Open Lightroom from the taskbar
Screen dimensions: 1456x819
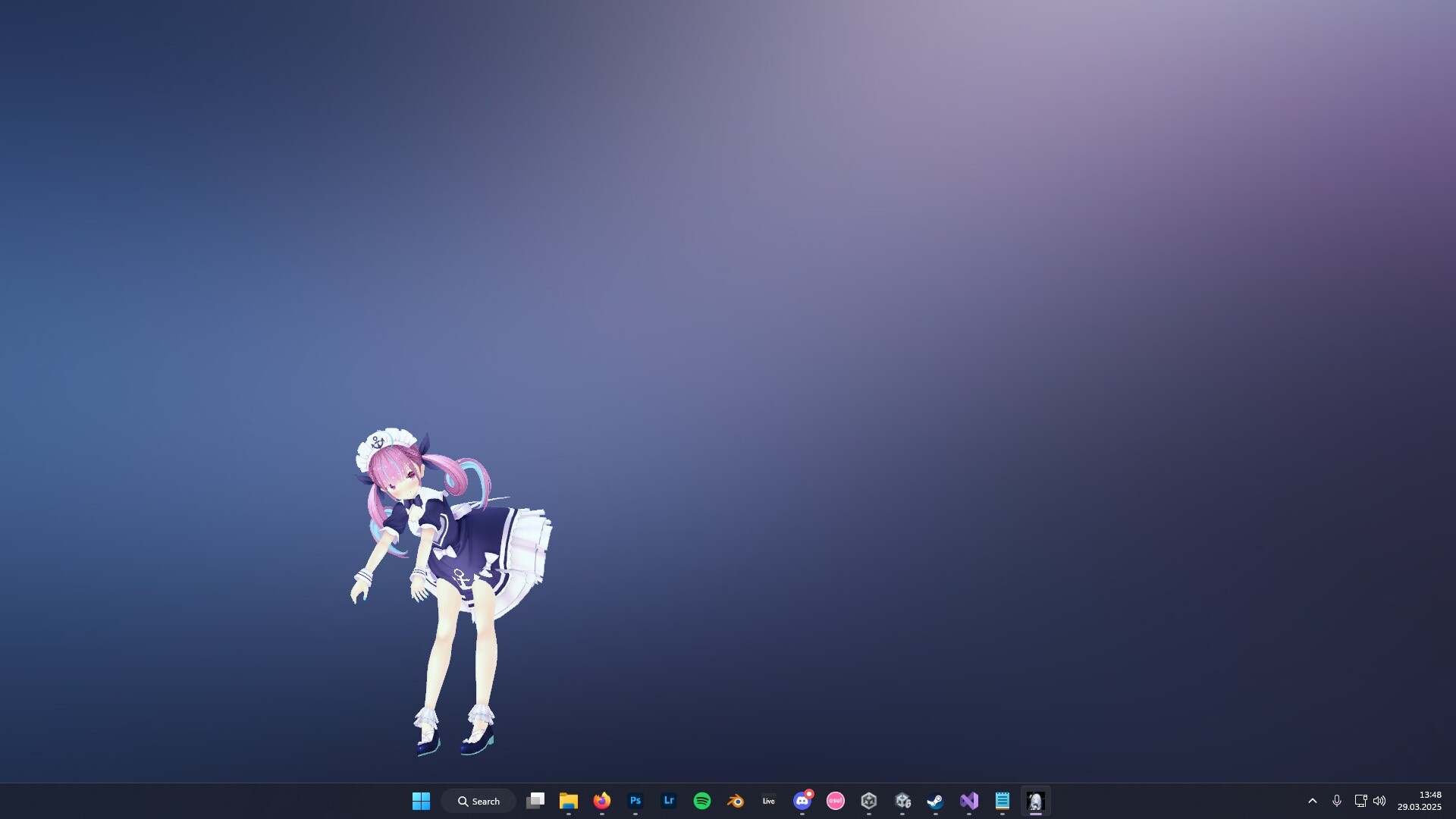(669, 801)
